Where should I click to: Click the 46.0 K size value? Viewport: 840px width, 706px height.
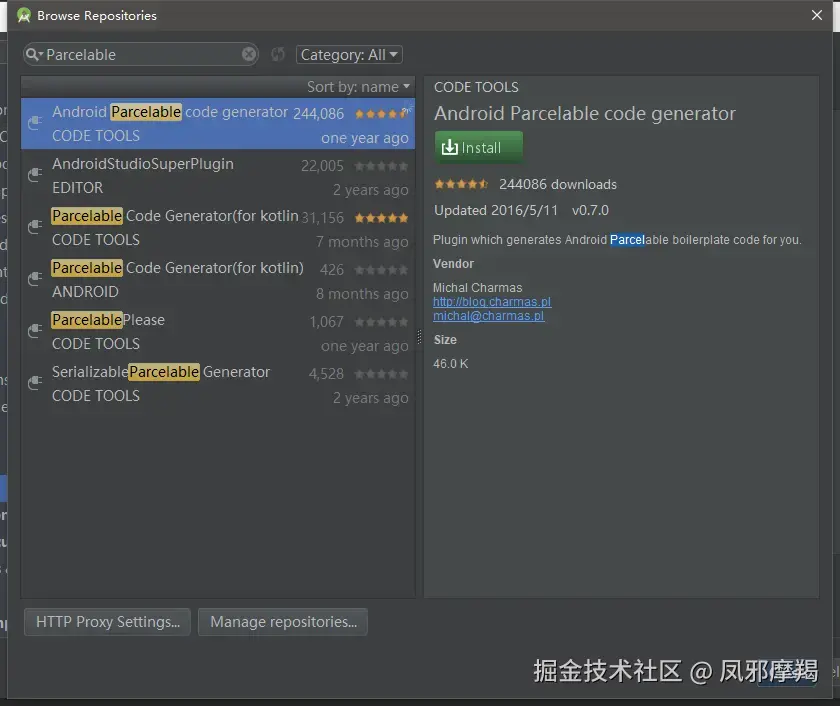coord(451,364)
